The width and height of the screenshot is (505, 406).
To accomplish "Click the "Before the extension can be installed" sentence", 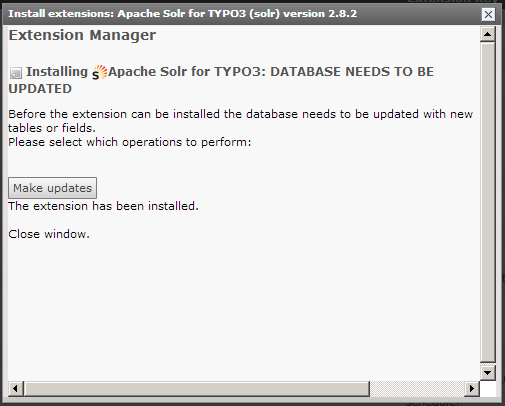I will [240, 121].
